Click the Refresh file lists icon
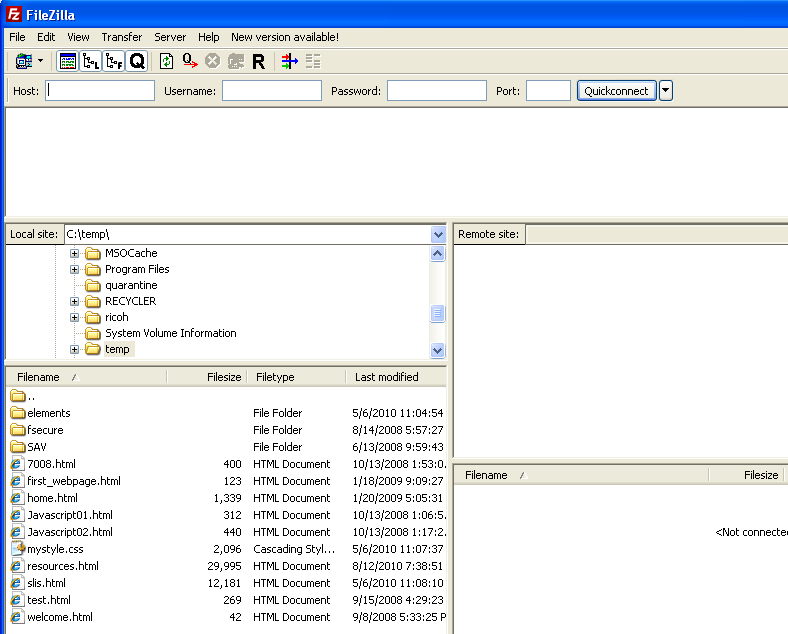Screen dimensions: 788x634 (166, 61)
